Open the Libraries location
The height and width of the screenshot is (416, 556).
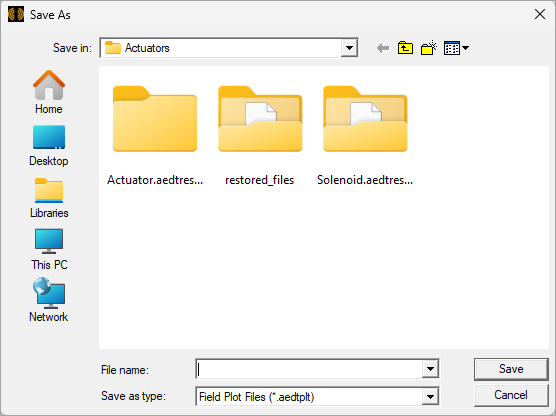pos(49,198)
